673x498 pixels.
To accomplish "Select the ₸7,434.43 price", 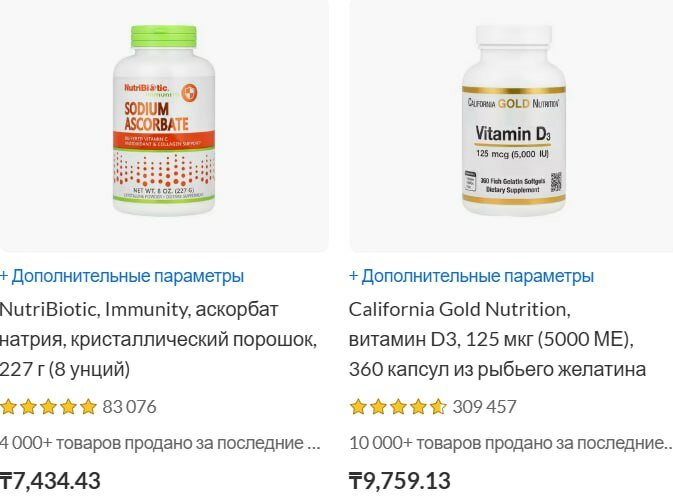I will pos(50,481).
